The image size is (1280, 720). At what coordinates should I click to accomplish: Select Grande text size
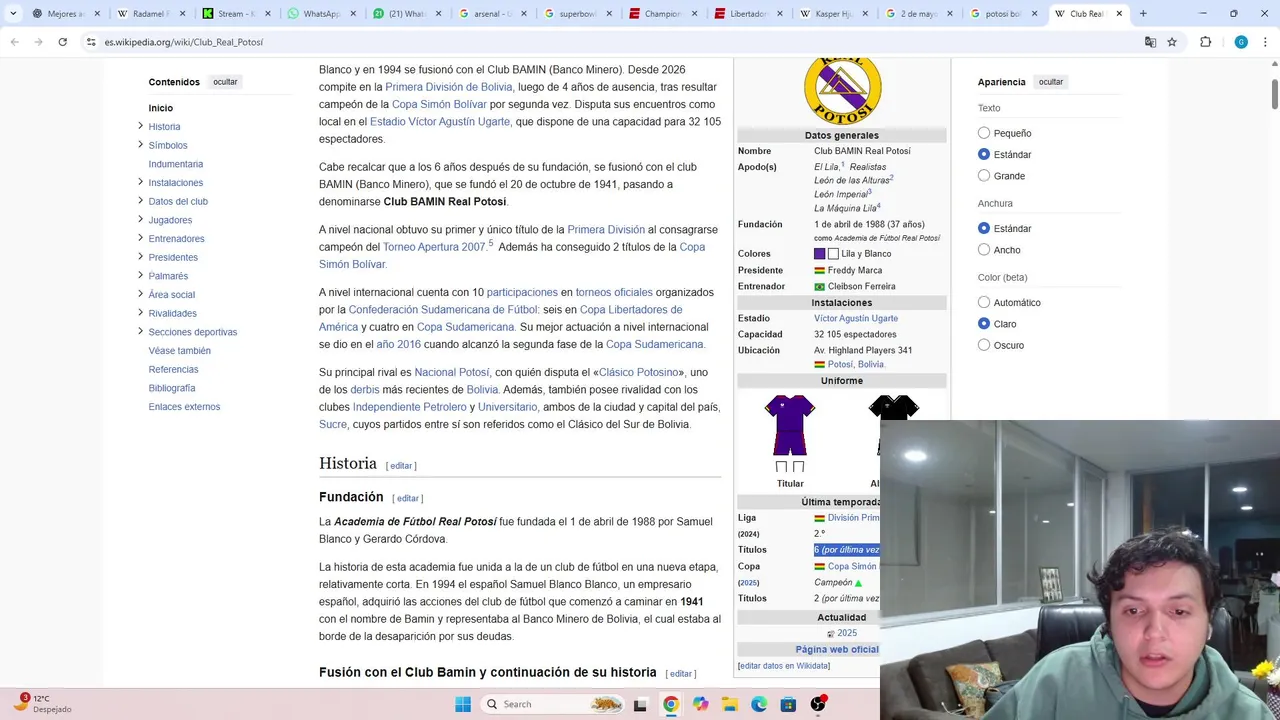pos(984,176)
